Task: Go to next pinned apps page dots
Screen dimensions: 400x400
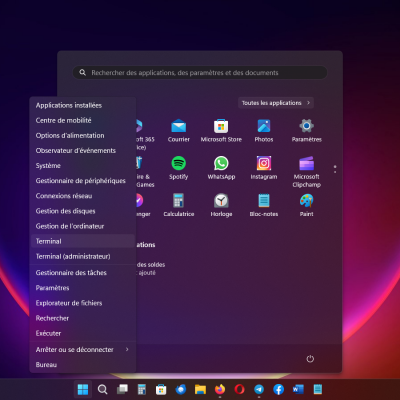Action: pyautogui.click(x=335, y=169)
